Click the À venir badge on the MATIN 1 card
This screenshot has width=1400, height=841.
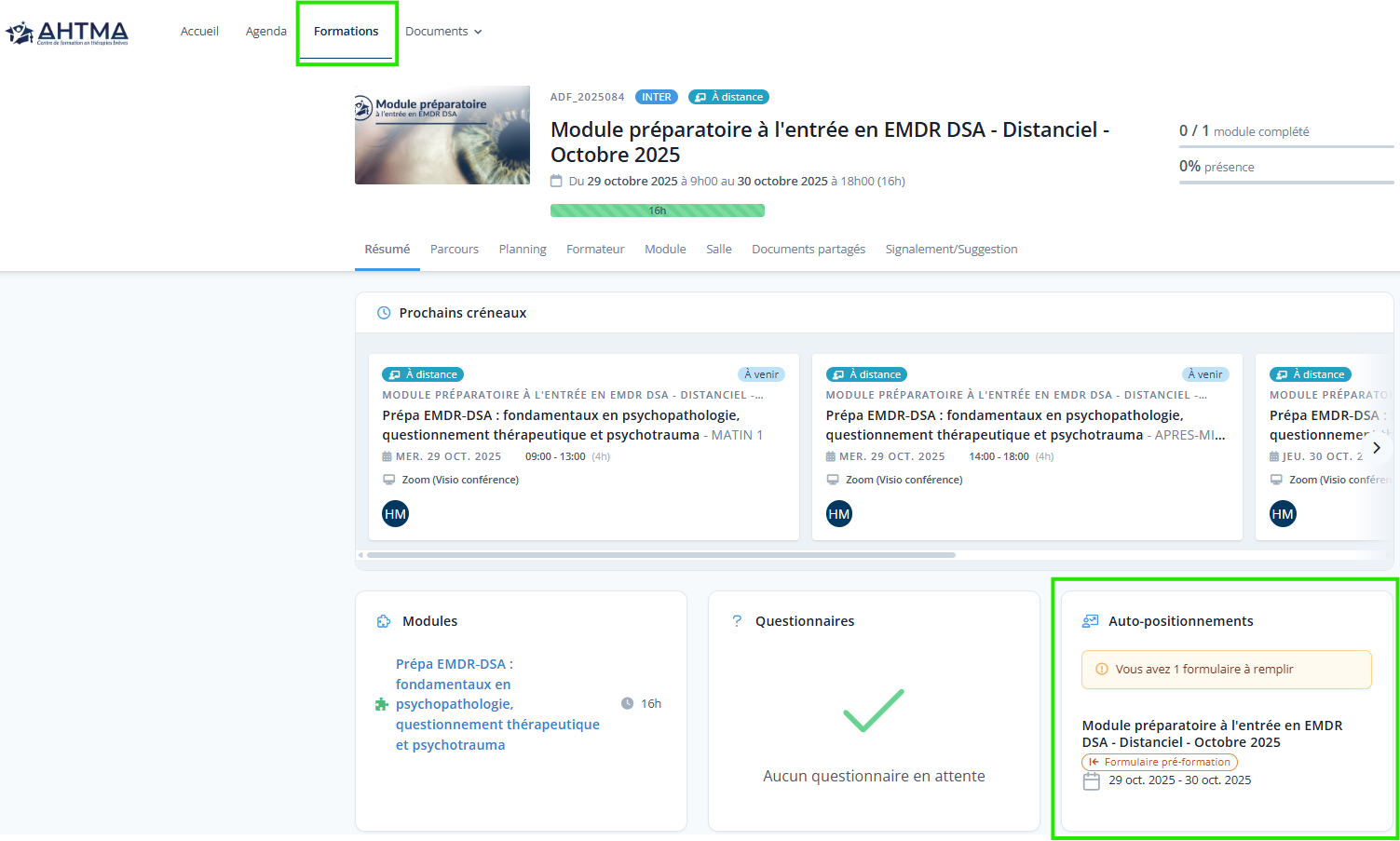click(x=762, y=374)
